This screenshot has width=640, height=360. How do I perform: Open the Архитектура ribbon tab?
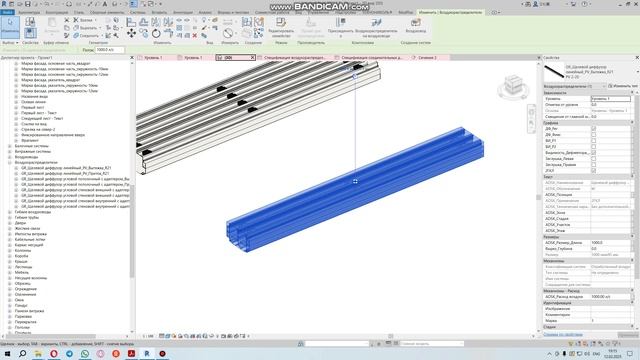pyautogui.click(x=29, y=13)
